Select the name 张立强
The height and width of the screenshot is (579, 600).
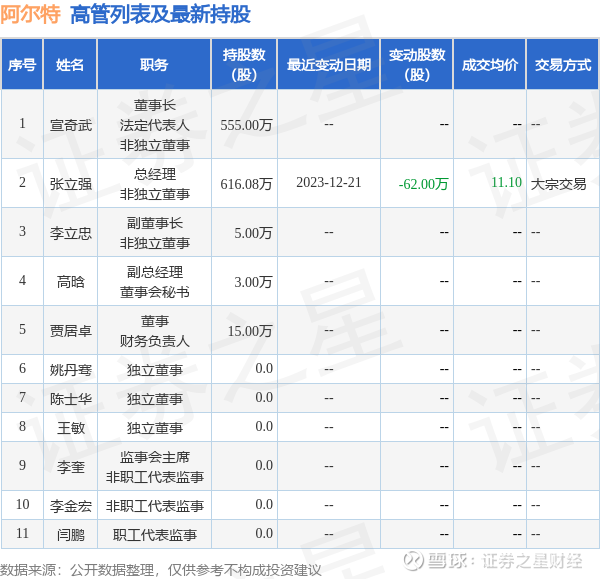coord(71,184)
